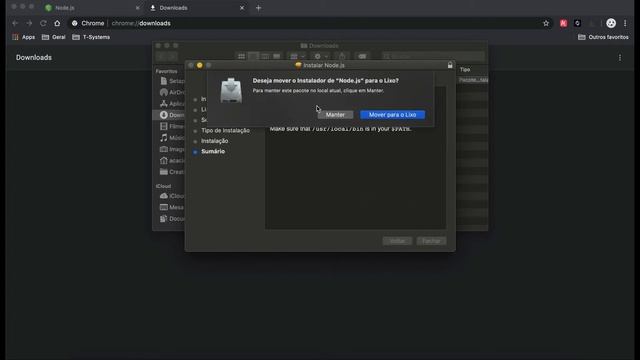Open home folder icon in Finder sidebar
Viewport: 640px width, 360px height.
tap(164, 160)
